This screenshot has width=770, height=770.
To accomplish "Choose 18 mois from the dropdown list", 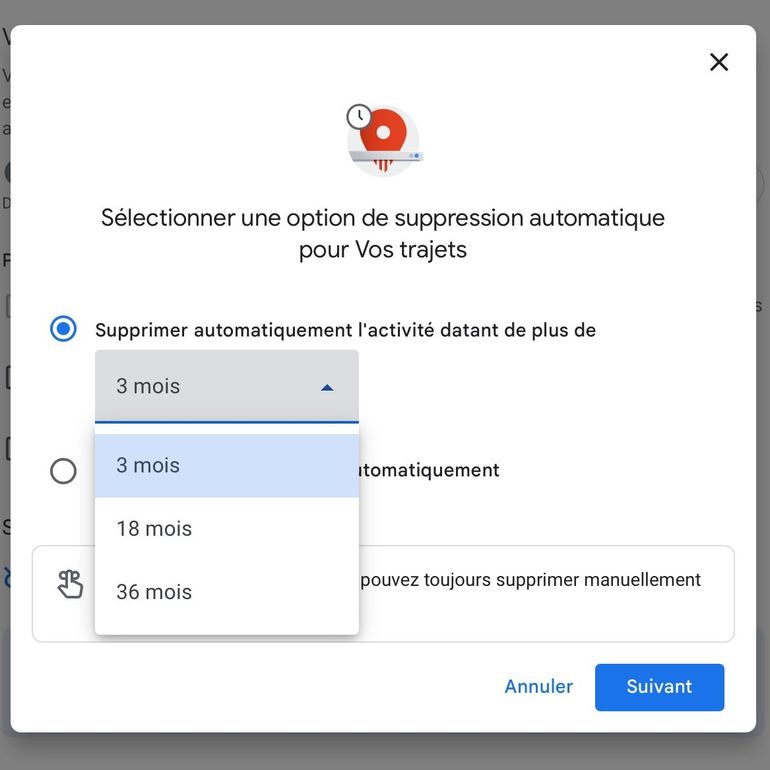I will click(227, 528).
